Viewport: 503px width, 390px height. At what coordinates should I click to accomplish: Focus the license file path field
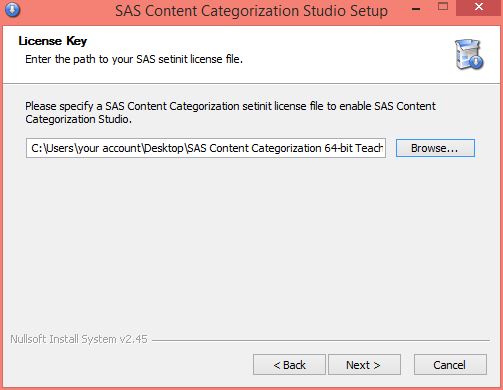[x=206, y=148]
